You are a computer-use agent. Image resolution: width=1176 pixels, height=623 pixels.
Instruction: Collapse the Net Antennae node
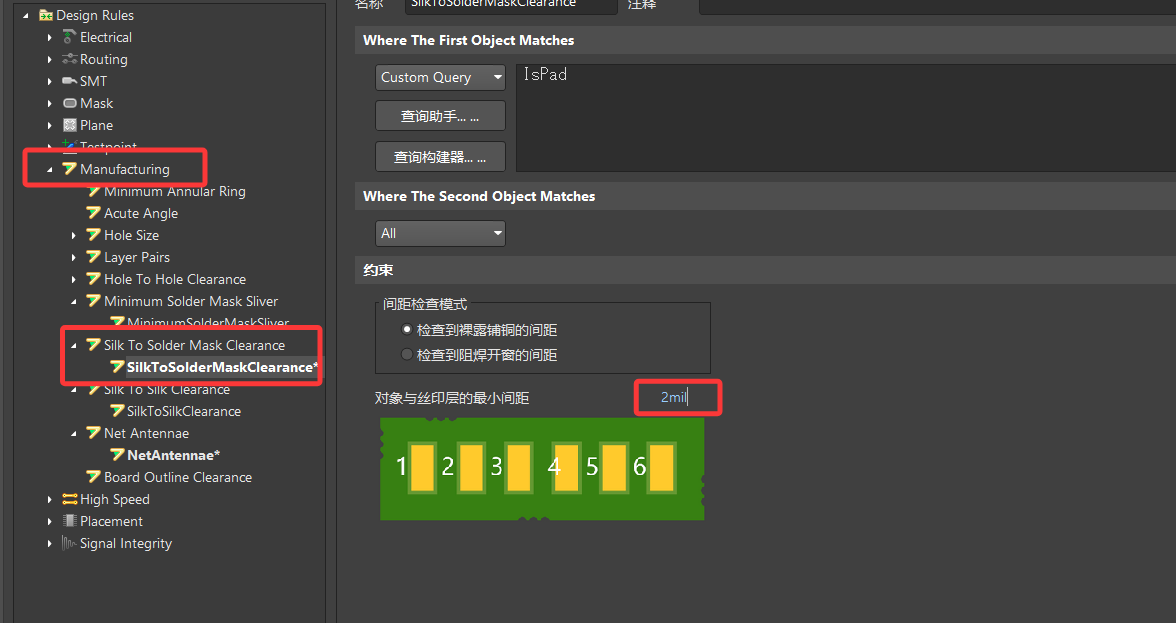coord(74,433)
